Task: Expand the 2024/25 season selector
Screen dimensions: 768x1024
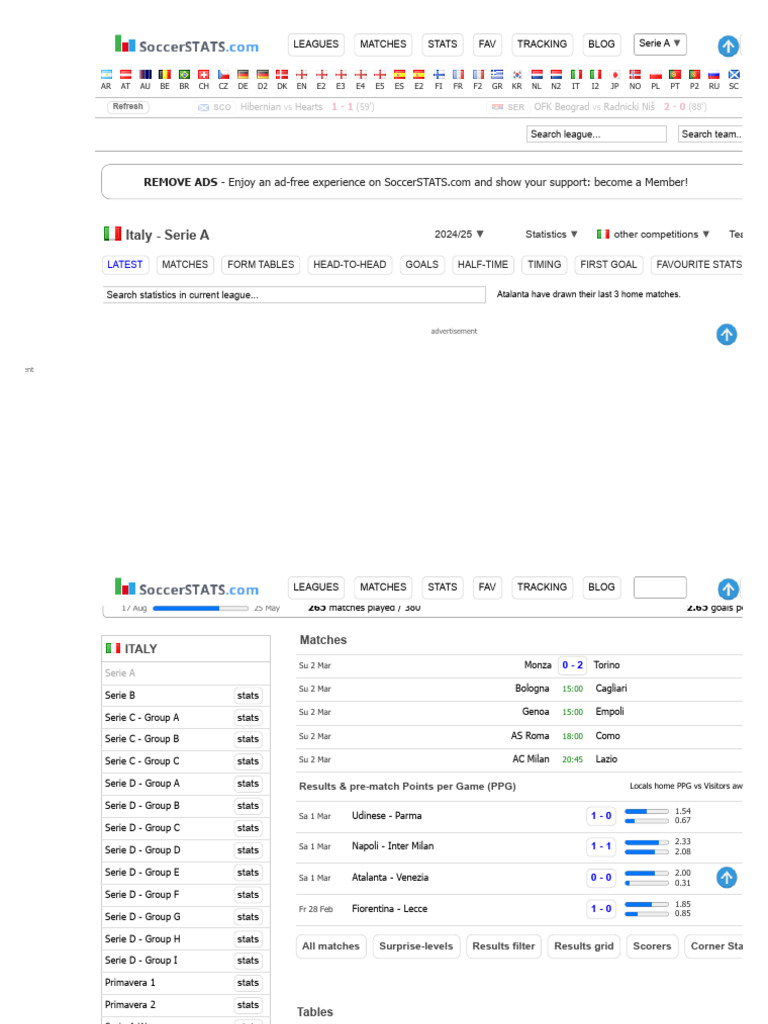Action: [x=459, y=234]
